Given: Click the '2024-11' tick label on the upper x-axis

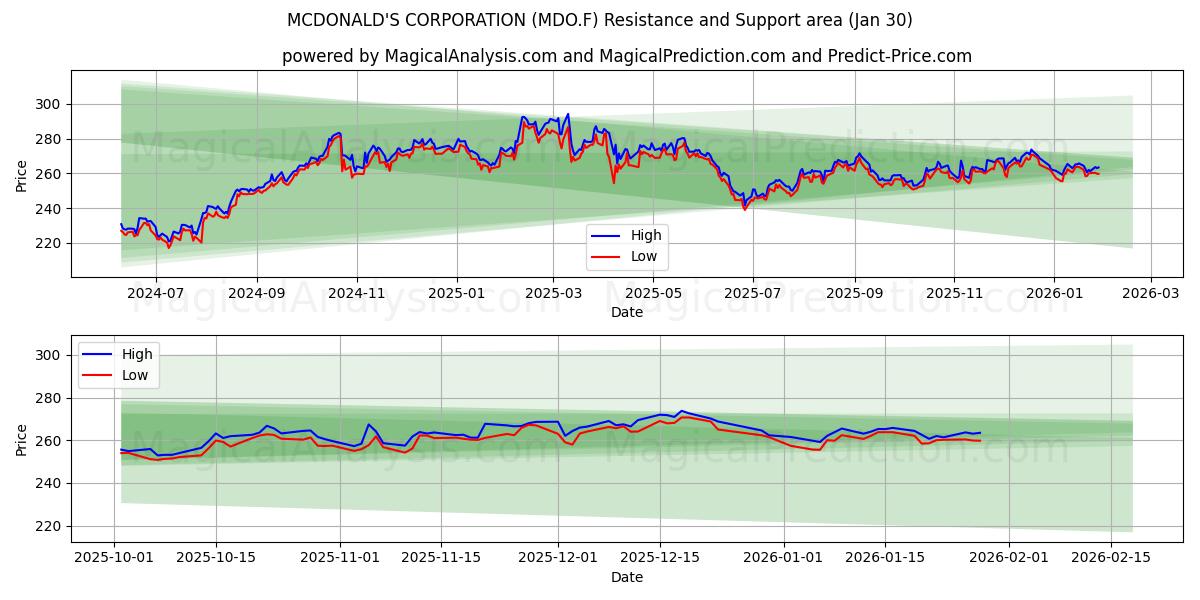Looking at the screenshot, I should click(357, 294).
